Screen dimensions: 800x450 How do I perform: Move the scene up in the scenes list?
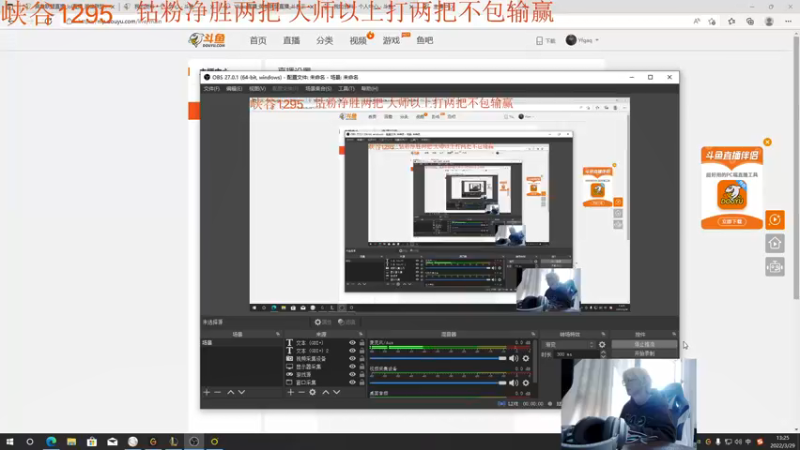tap(231, 392)
